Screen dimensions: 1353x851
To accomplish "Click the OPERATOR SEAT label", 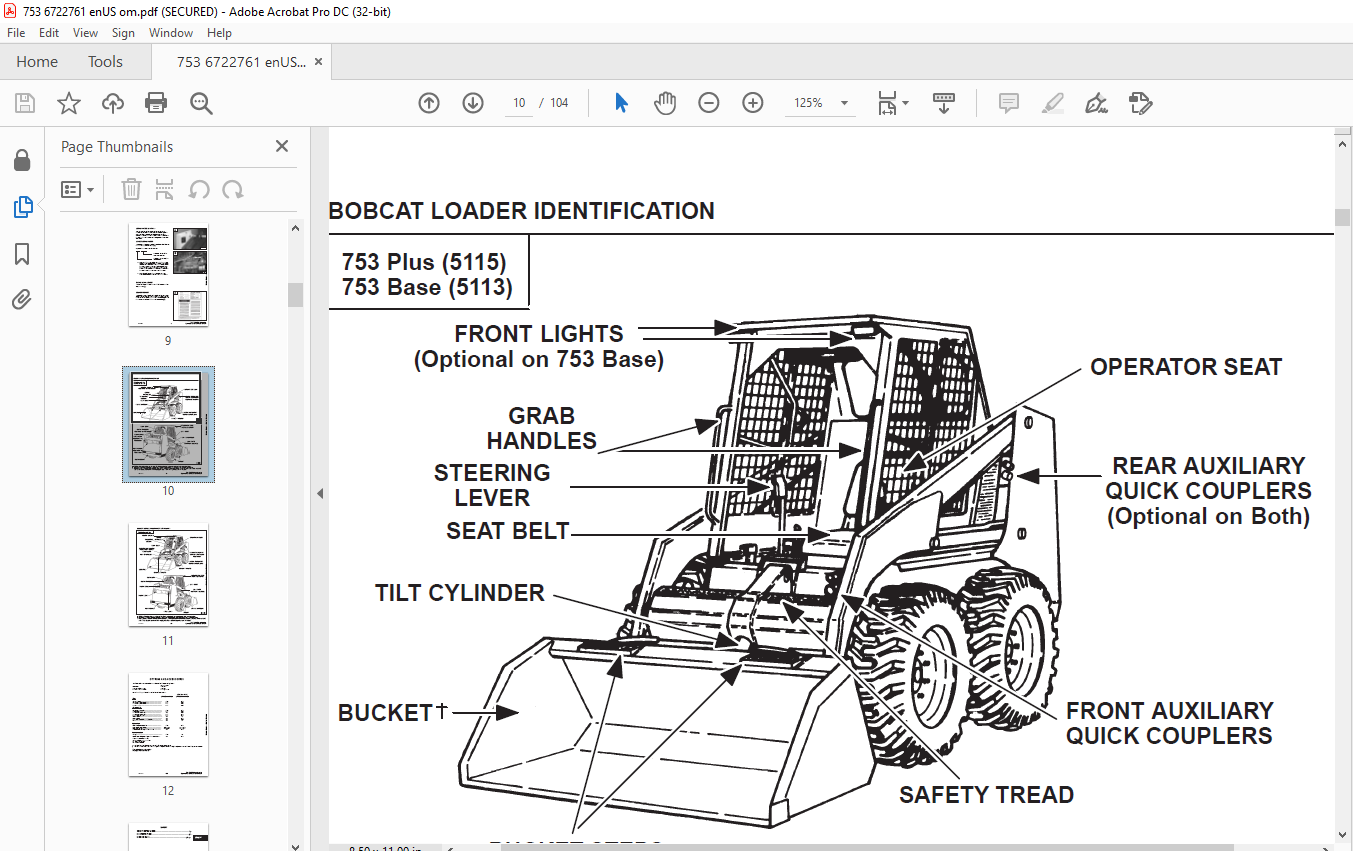I will 1186,367.
